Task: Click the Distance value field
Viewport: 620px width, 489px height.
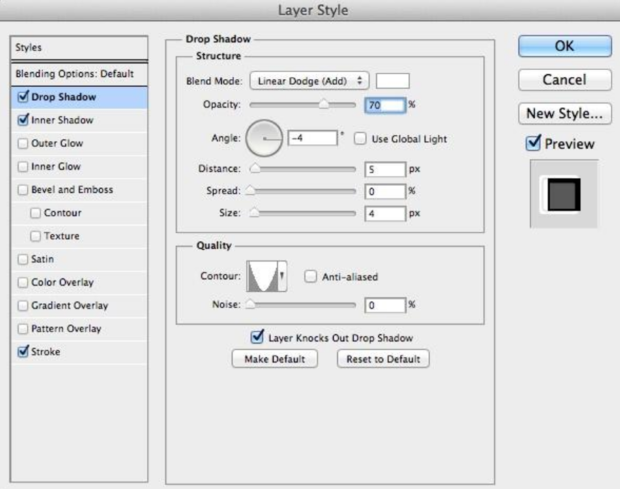Action: (385, 169)
